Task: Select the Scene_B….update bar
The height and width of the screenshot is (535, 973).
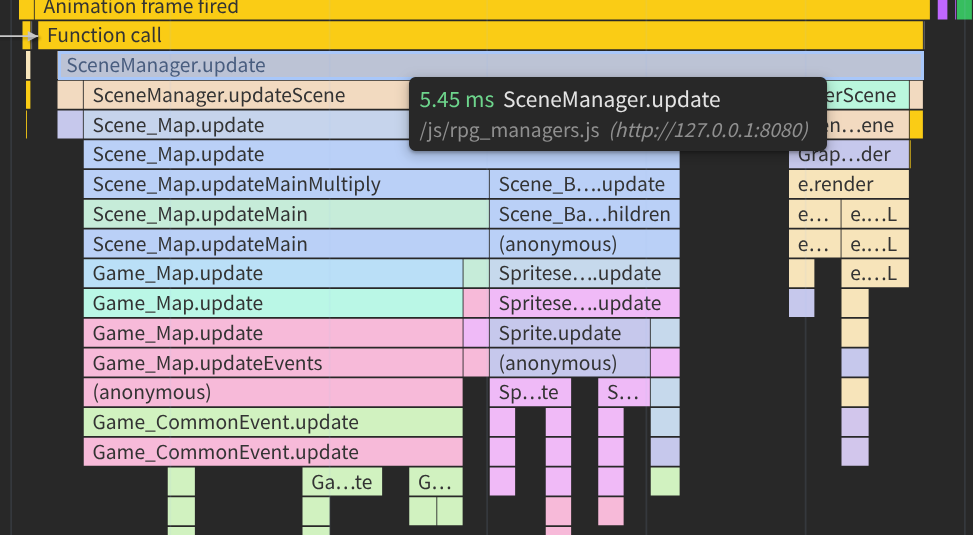Action: (585, 184)
